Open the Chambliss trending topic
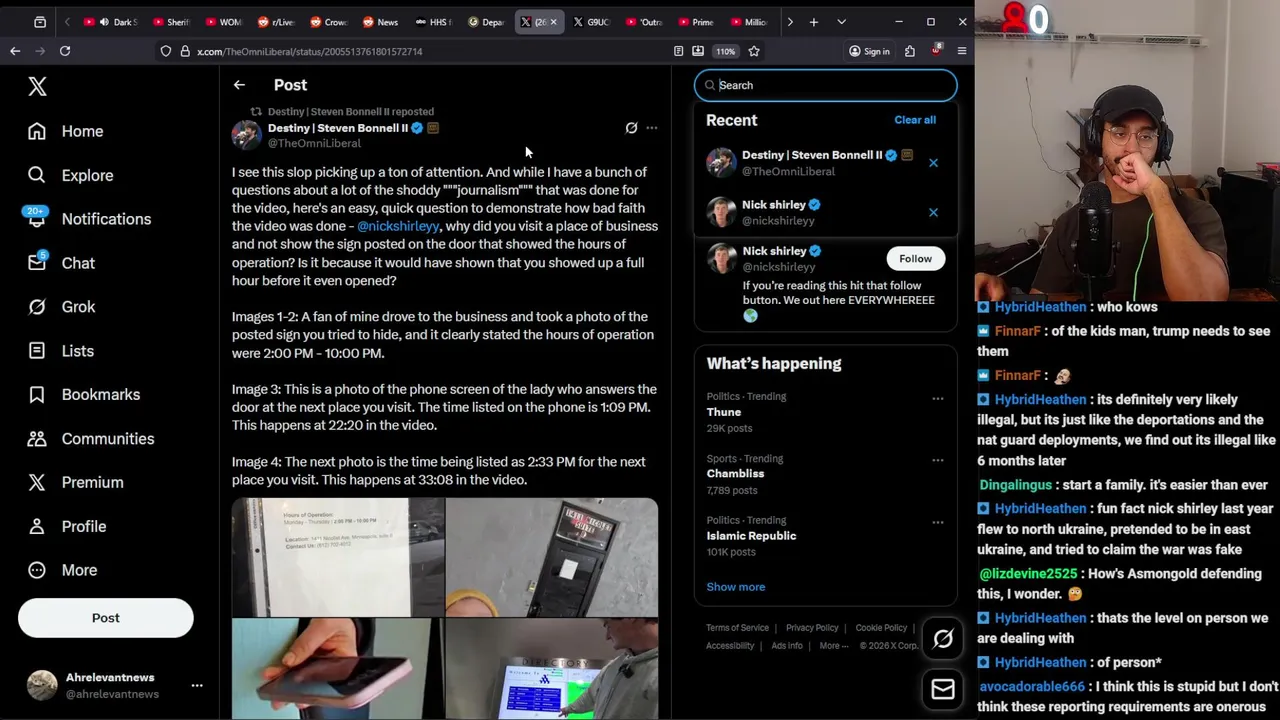Viewport: 1280px width, 720px height. point(735,474)
